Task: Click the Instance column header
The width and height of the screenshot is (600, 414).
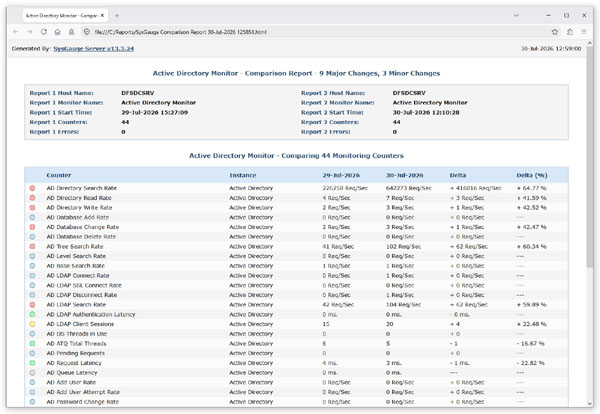Action: (x=243, y=175)
